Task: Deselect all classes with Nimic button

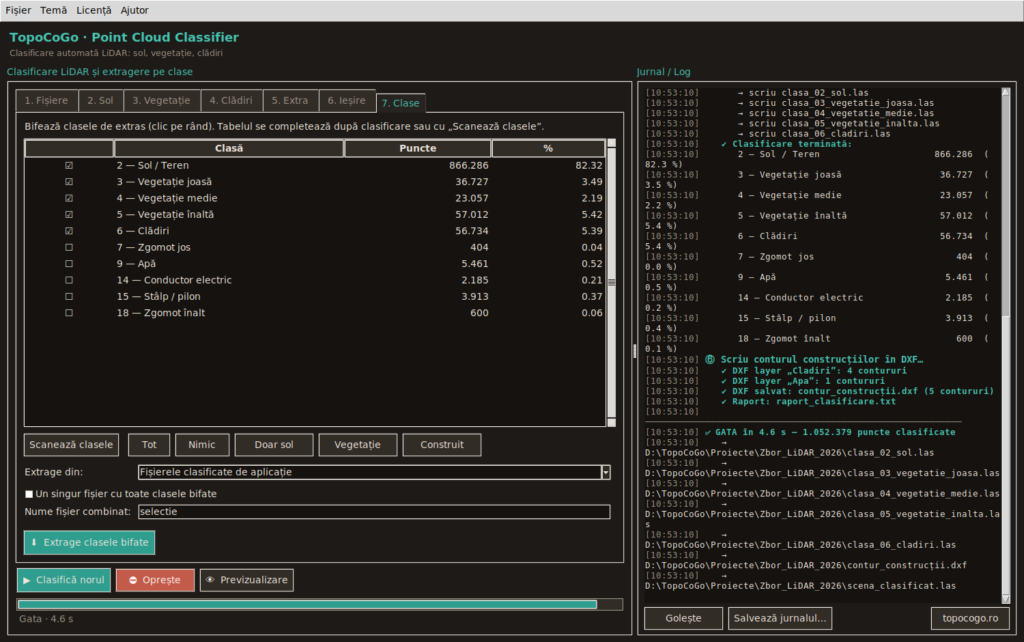Action: click(x=202, y=445)
